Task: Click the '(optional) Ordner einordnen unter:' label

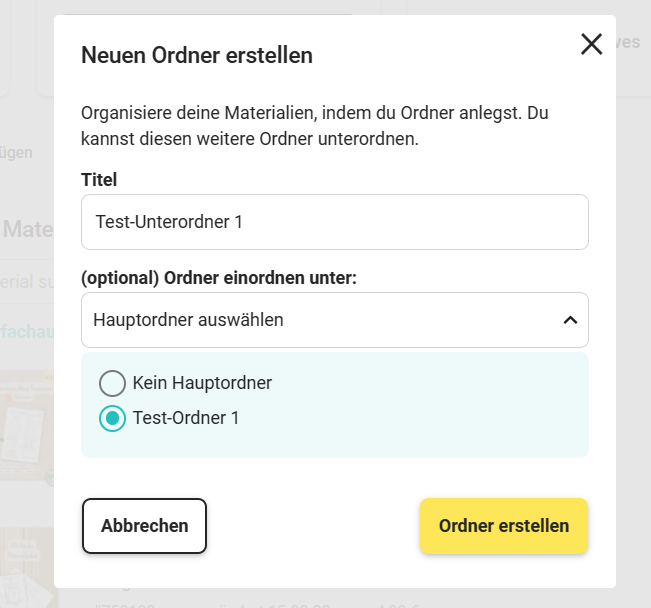Action: tap(219, 278)
